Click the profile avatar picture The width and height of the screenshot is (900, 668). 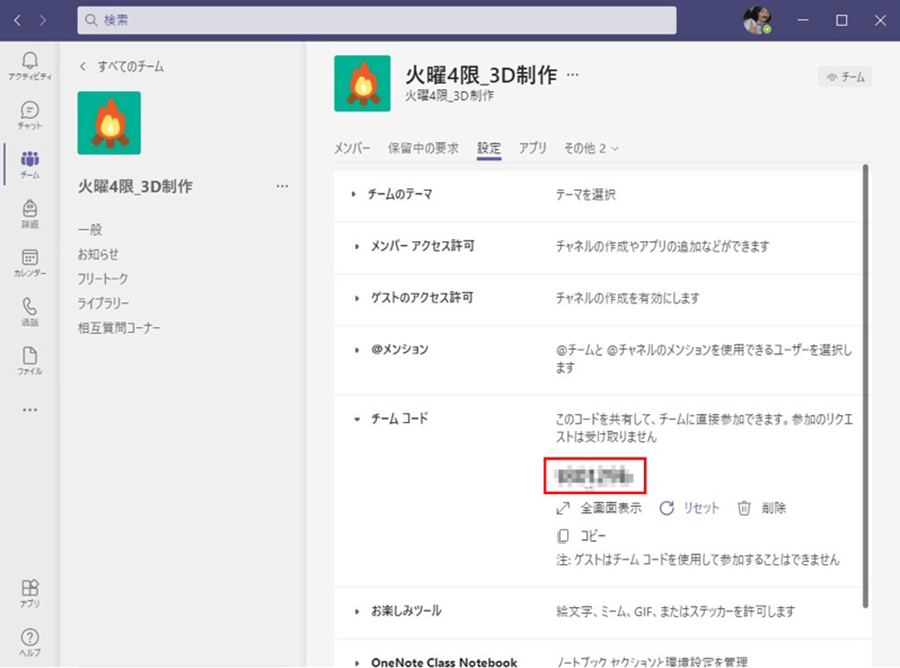click(757, 21)
